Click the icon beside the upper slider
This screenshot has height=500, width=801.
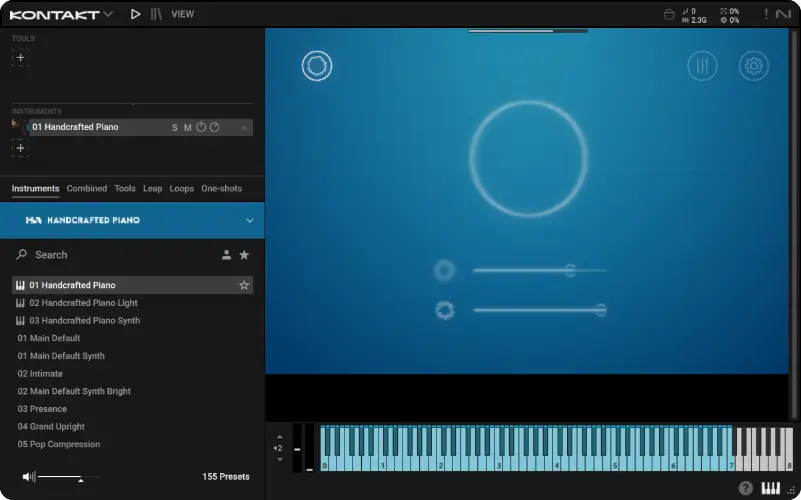tap(444, 270)
